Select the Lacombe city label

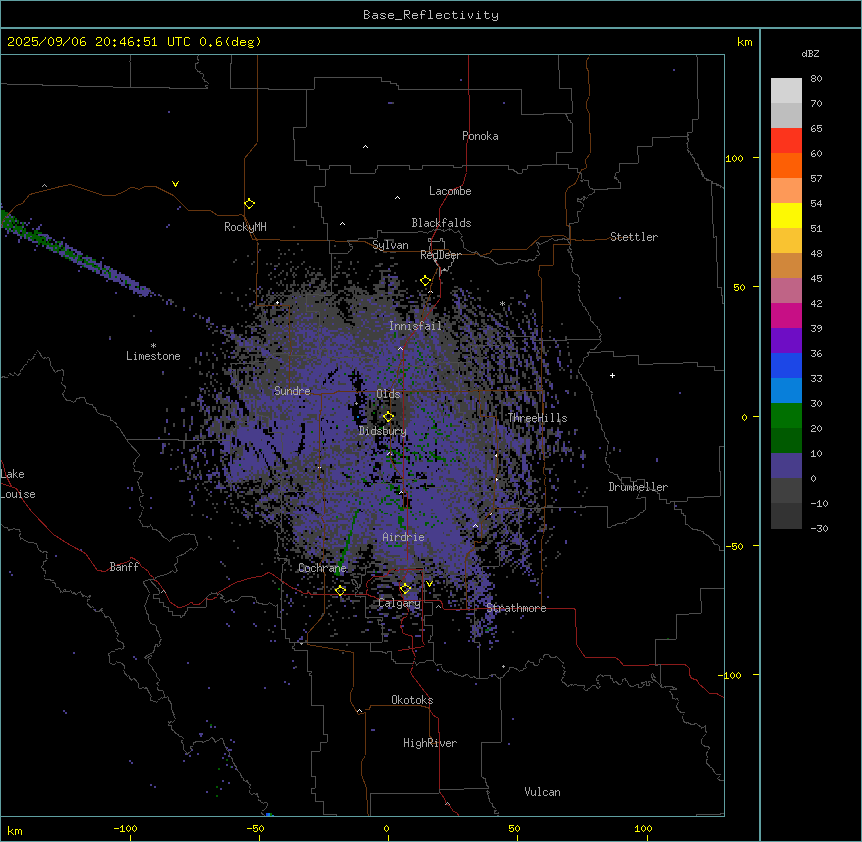pyautogui.click(x=450, y=191)
